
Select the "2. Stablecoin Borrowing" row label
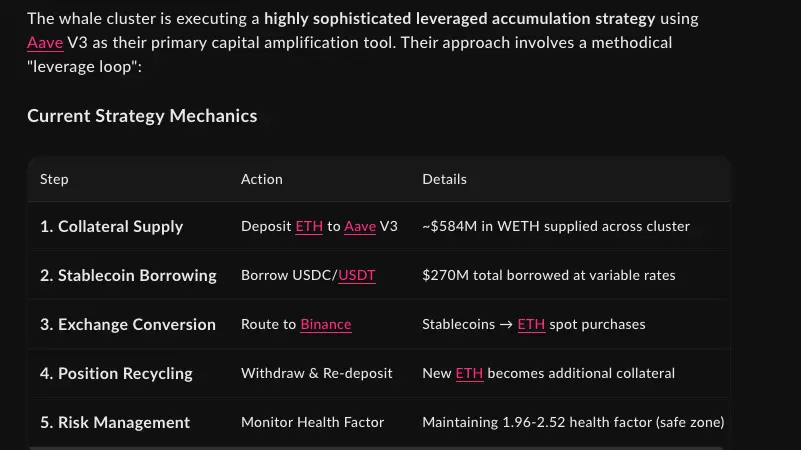(x=128, y=275)
